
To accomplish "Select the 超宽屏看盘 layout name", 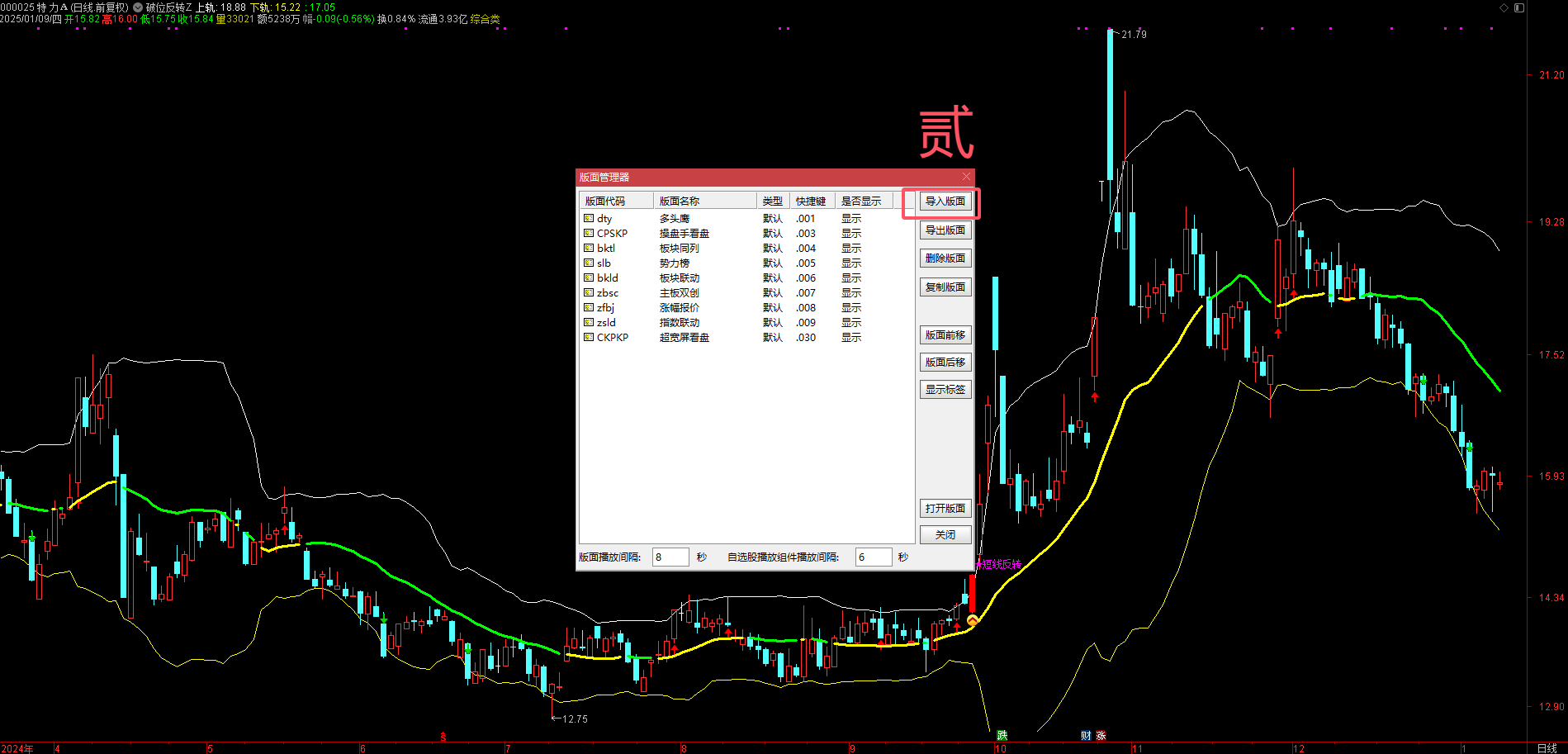I will (685, 338).
